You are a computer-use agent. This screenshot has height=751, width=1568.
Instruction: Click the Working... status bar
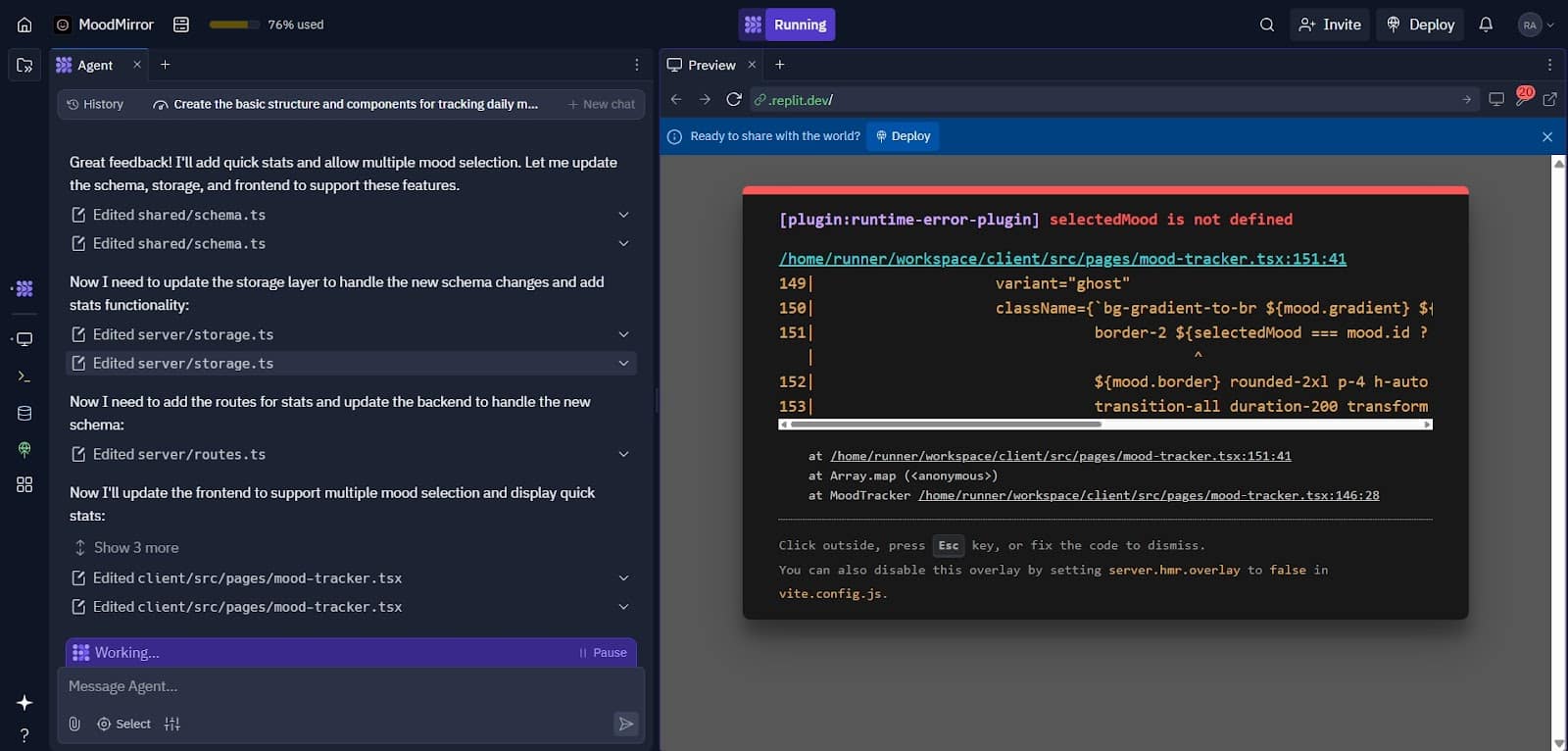[x=351, y=653]
